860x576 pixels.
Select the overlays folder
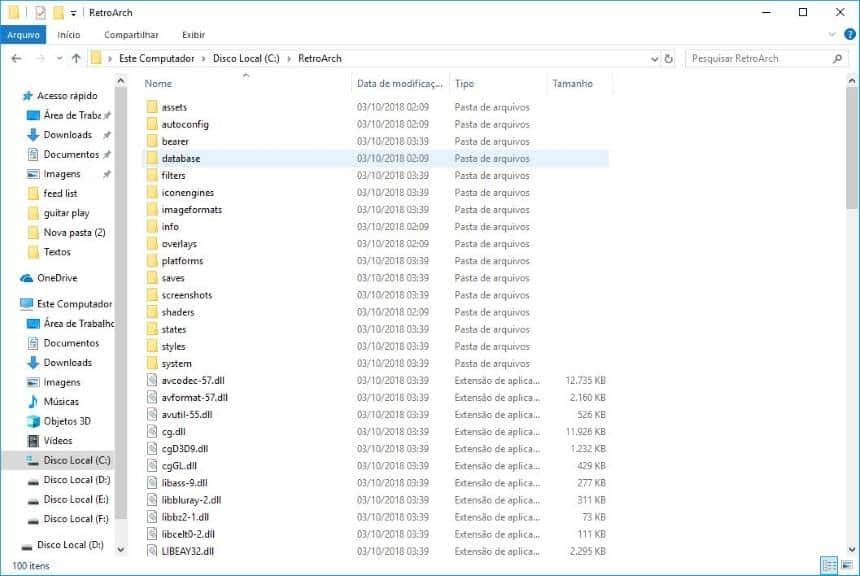(x=179, y=244)
